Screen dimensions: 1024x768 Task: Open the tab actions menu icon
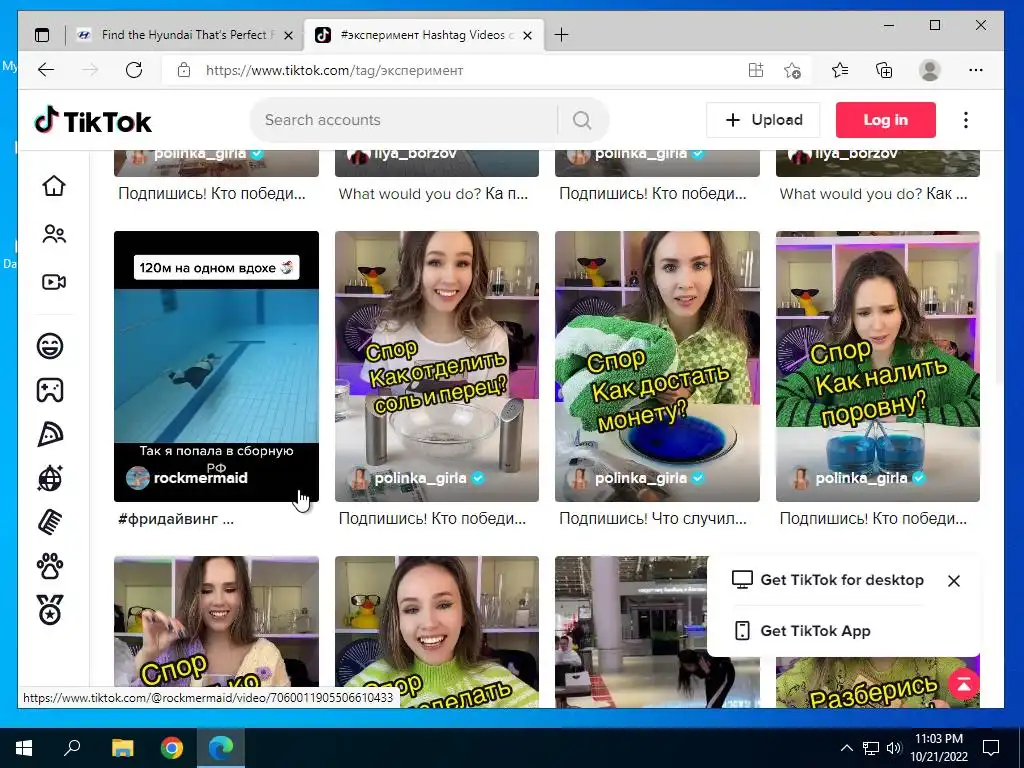(42, 35)
